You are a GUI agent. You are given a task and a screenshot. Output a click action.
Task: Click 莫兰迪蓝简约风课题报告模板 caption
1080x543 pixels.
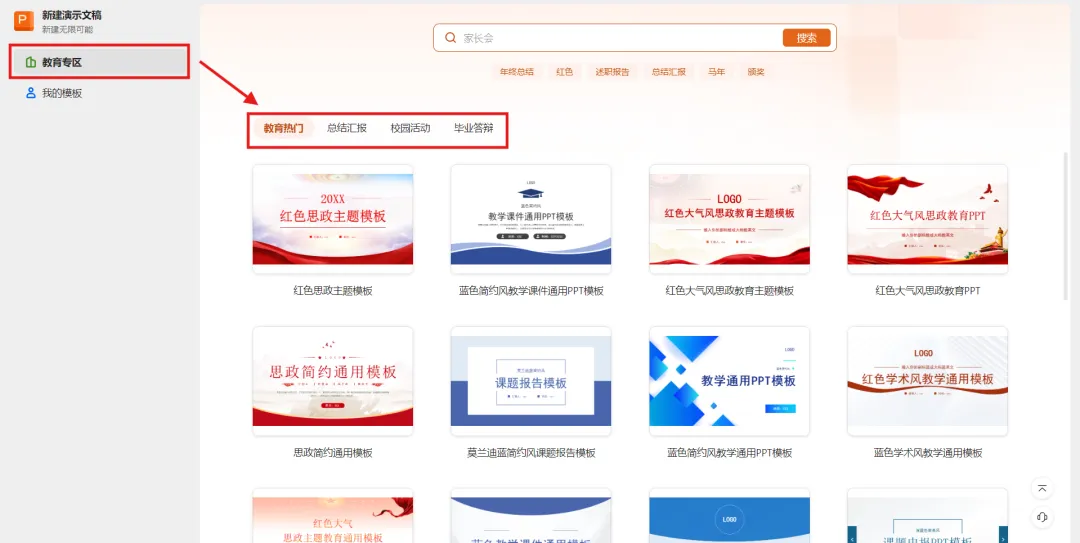pyautogui.click(x=531, y=453)
